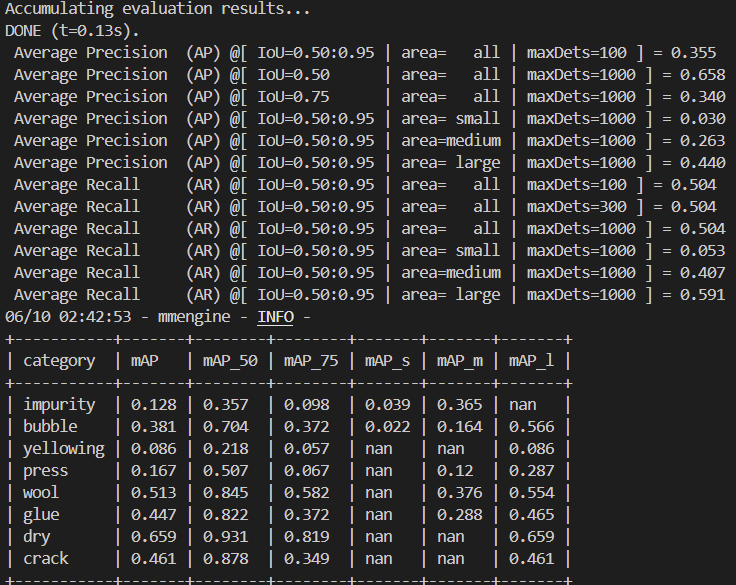Select crack mAP_l value 0.461
736x585 pixels.
[x=531, y=559]
